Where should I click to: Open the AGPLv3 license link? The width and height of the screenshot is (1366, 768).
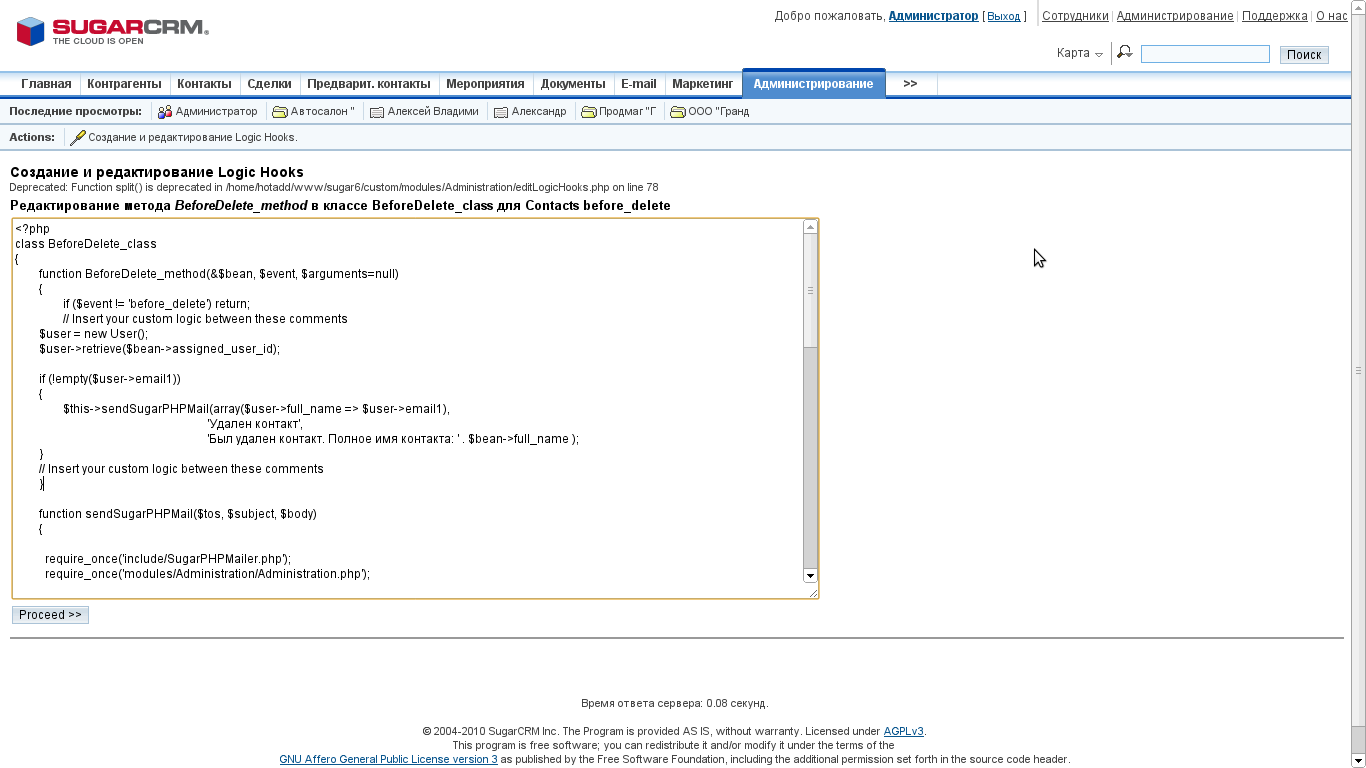[903, 731]
